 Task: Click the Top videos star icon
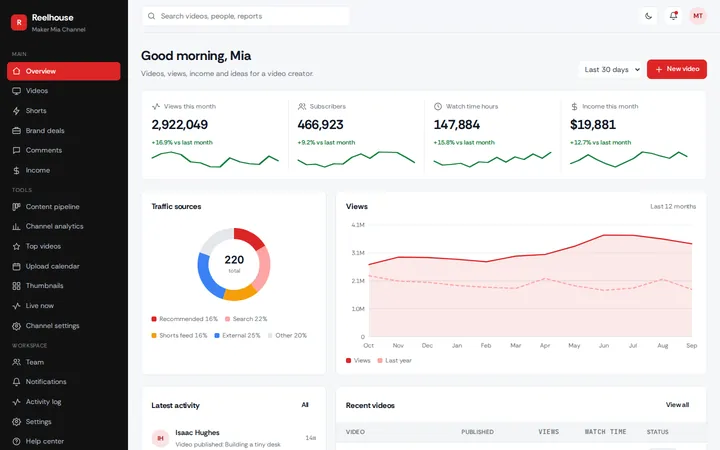[x=17, y=247]
